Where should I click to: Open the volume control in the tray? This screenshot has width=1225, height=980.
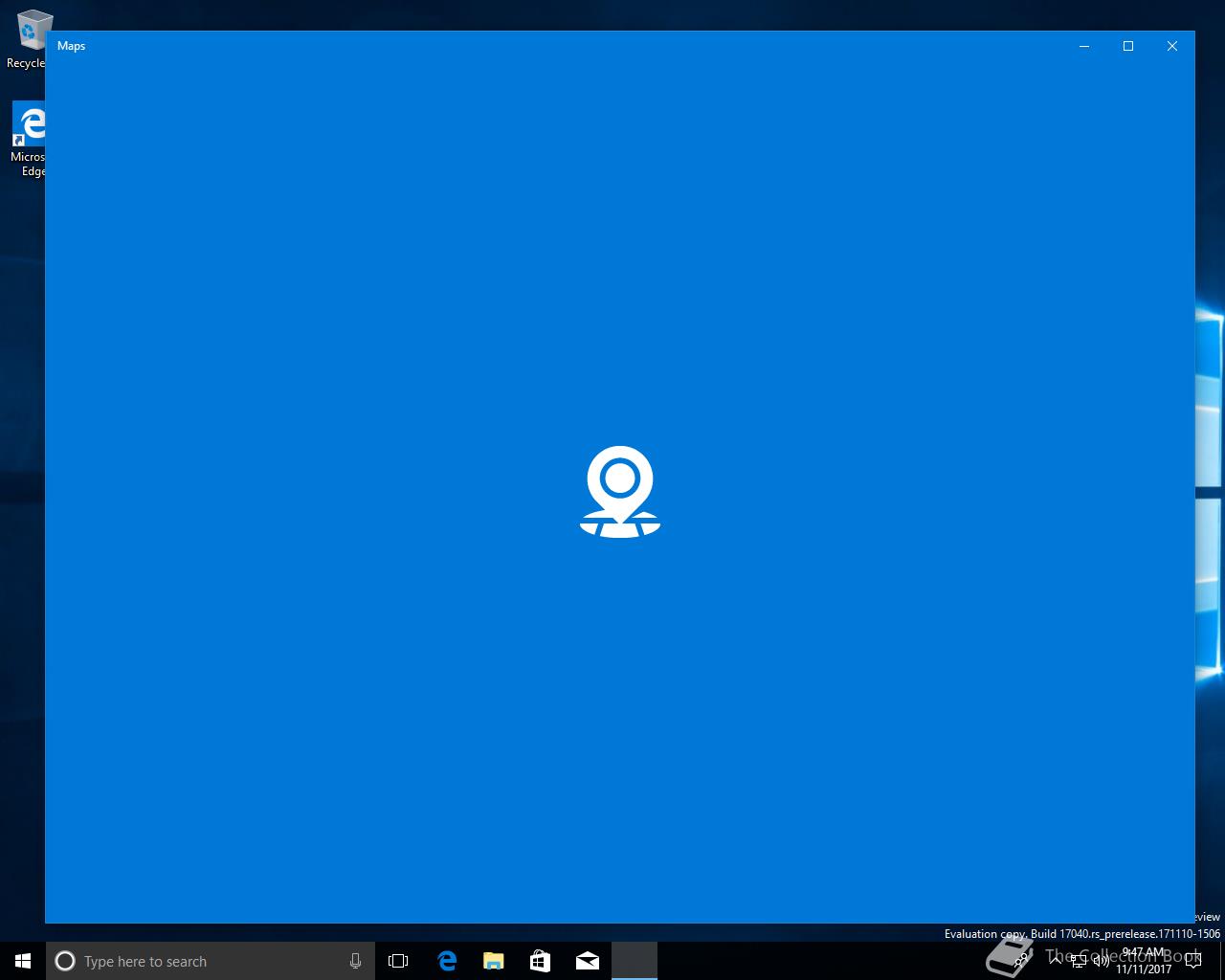(1102, 961)
